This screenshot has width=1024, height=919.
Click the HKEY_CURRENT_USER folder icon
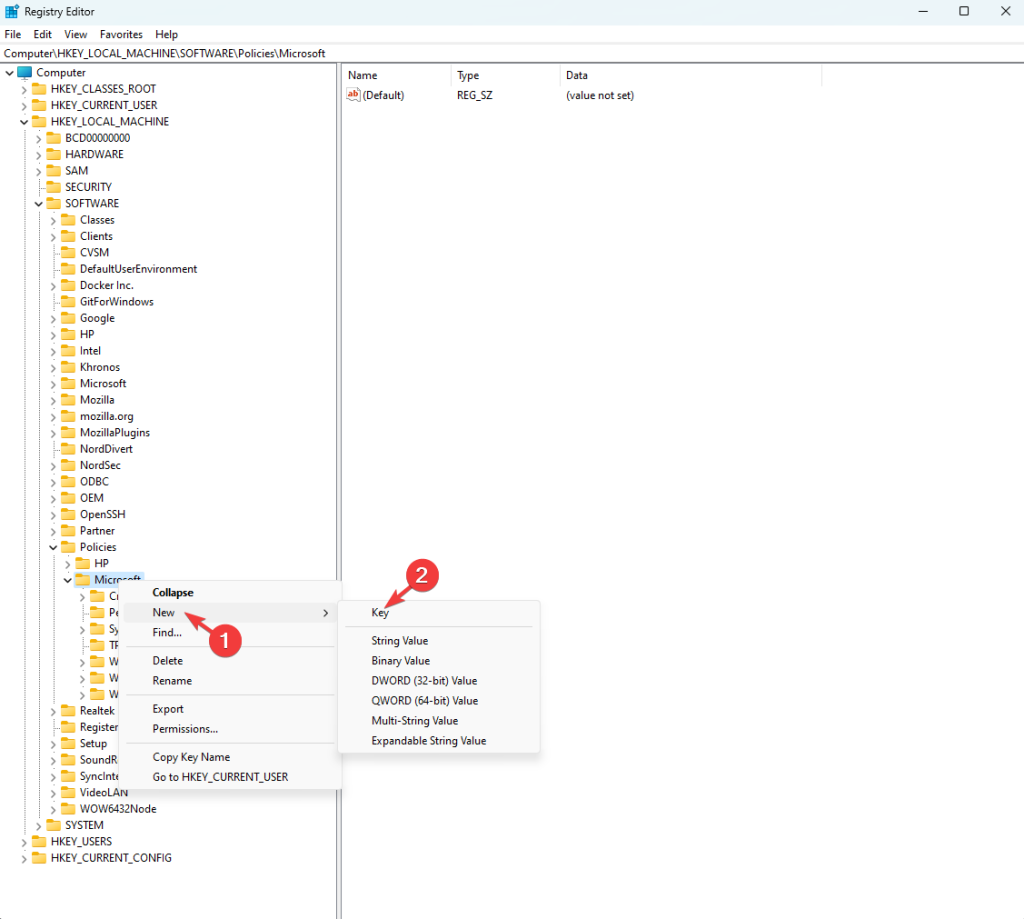39,105
